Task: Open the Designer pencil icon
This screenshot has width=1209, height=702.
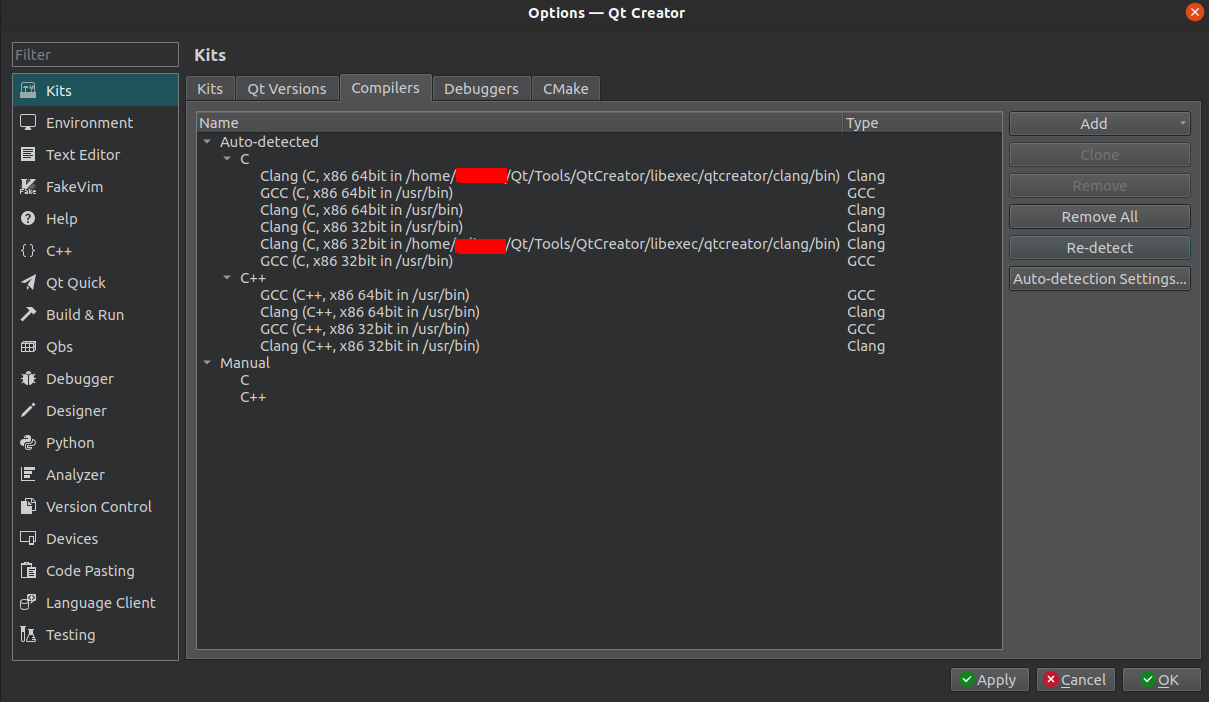Action: (x=28, y=411)
